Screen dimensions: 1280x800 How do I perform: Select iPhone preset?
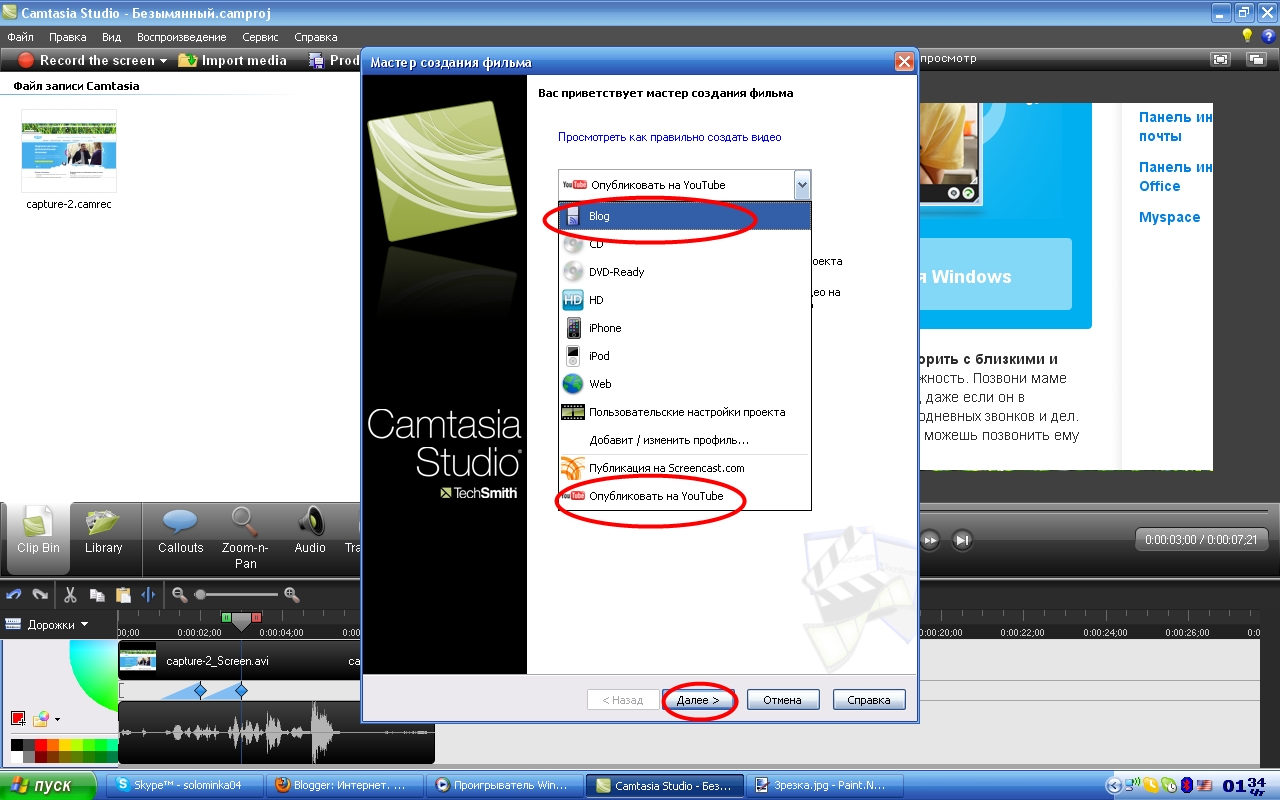(x=685, y=328)
